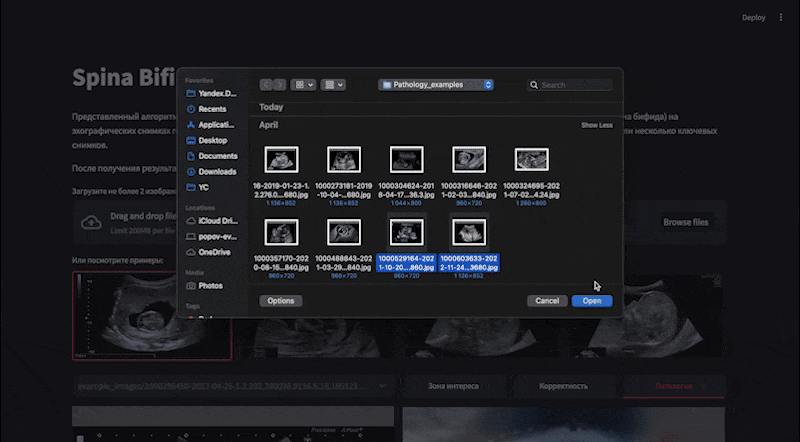Focus the Search field
Image resolution: width=800 pixels, height=442 pixels.
pos(570,85)
